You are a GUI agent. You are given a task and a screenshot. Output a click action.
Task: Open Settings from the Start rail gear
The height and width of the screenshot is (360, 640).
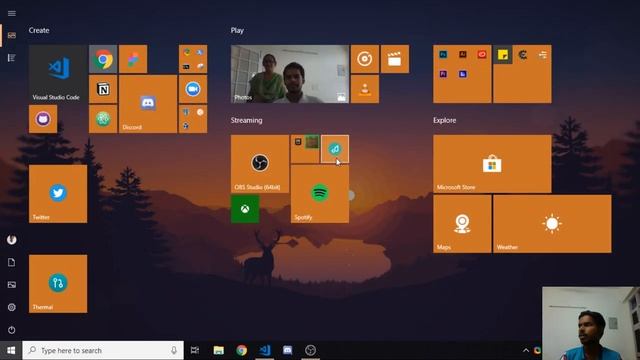[11, 307]
